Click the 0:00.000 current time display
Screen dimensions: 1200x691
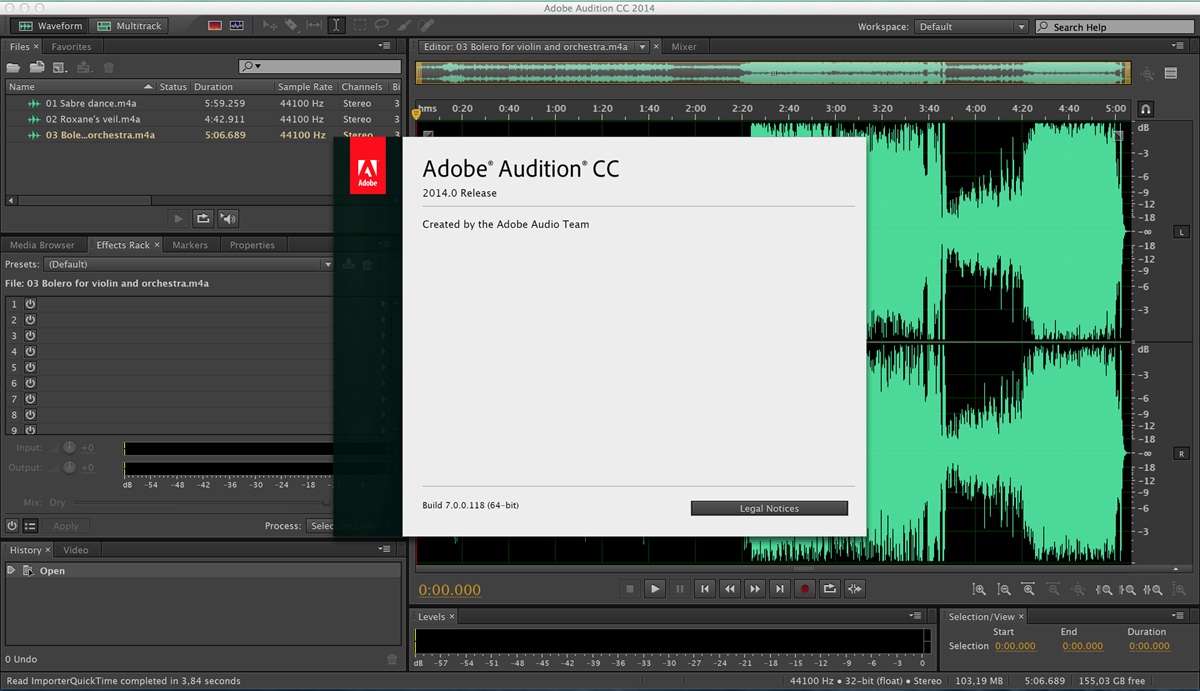point(450,590)
